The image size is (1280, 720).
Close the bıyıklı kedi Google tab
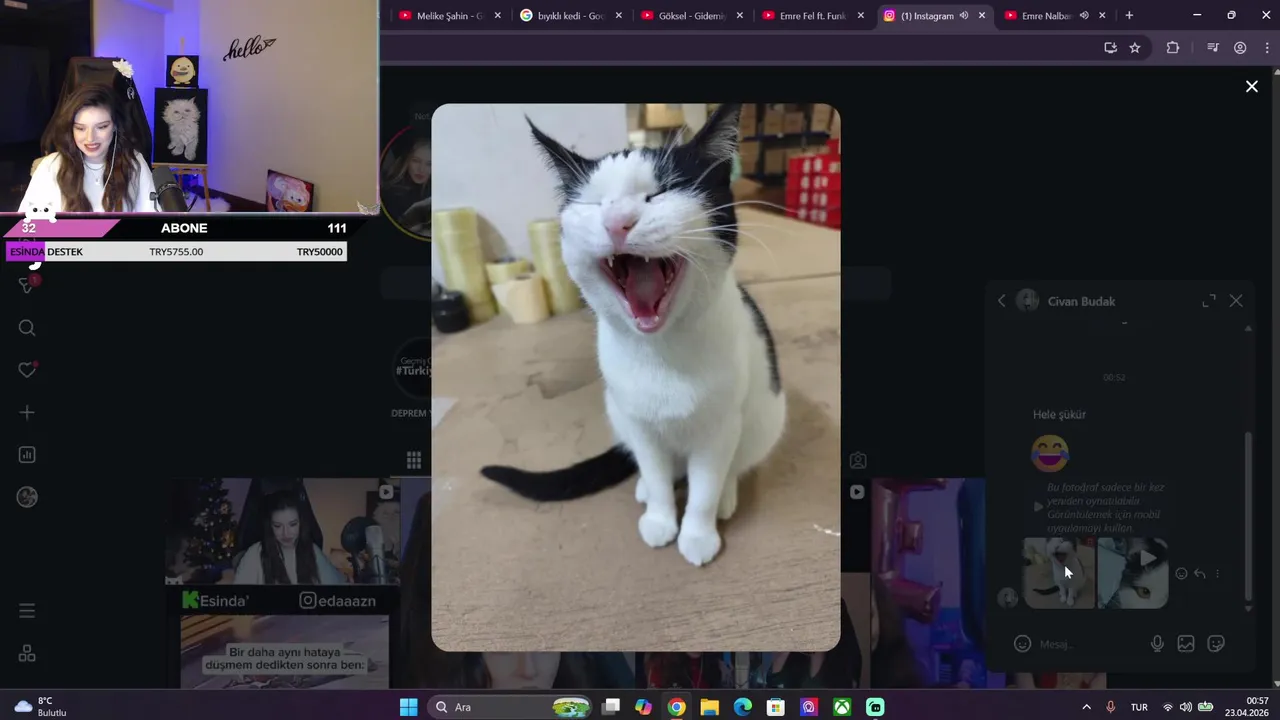(618, 15)
